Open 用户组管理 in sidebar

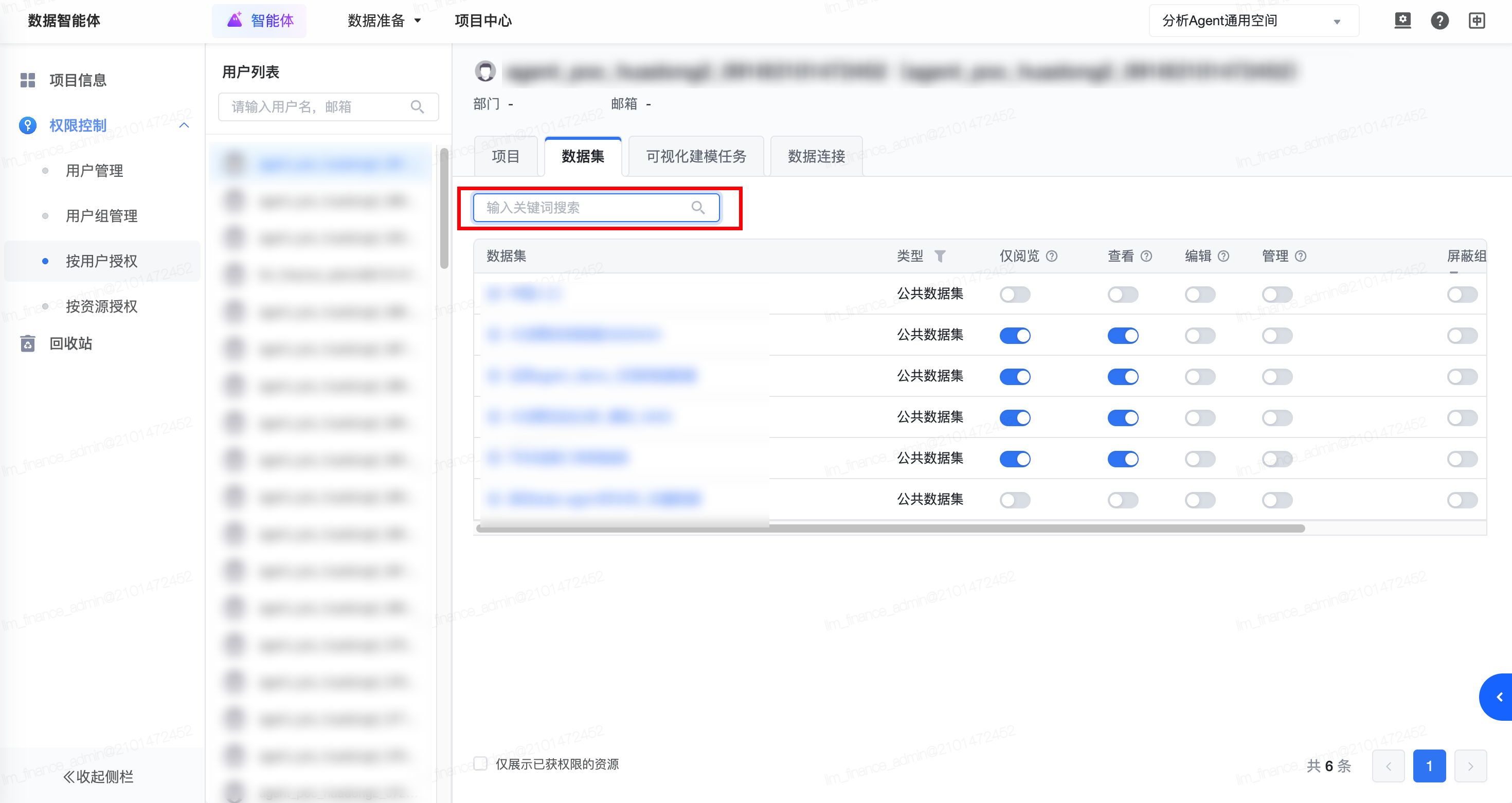point(101,216)
